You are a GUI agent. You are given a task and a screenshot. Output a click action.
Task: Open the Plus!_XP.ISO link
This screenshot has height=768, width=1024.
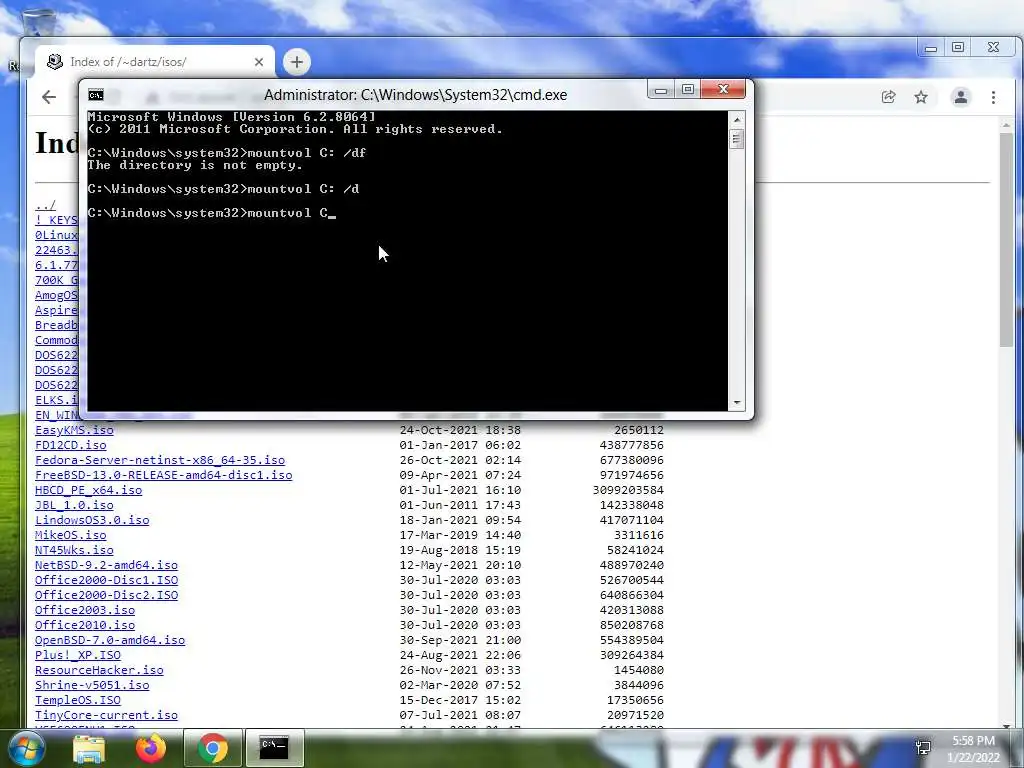pyautogui.click(x=78, y=656)
